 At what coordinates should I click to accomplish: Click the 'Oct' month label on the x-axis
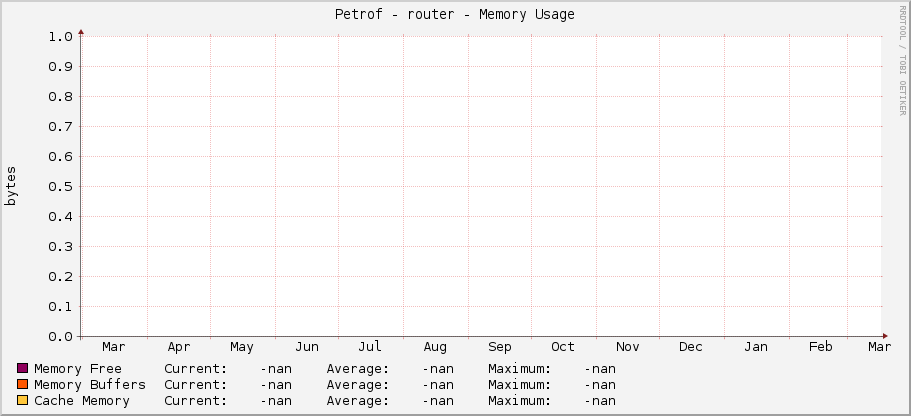(x=563, y=347)
